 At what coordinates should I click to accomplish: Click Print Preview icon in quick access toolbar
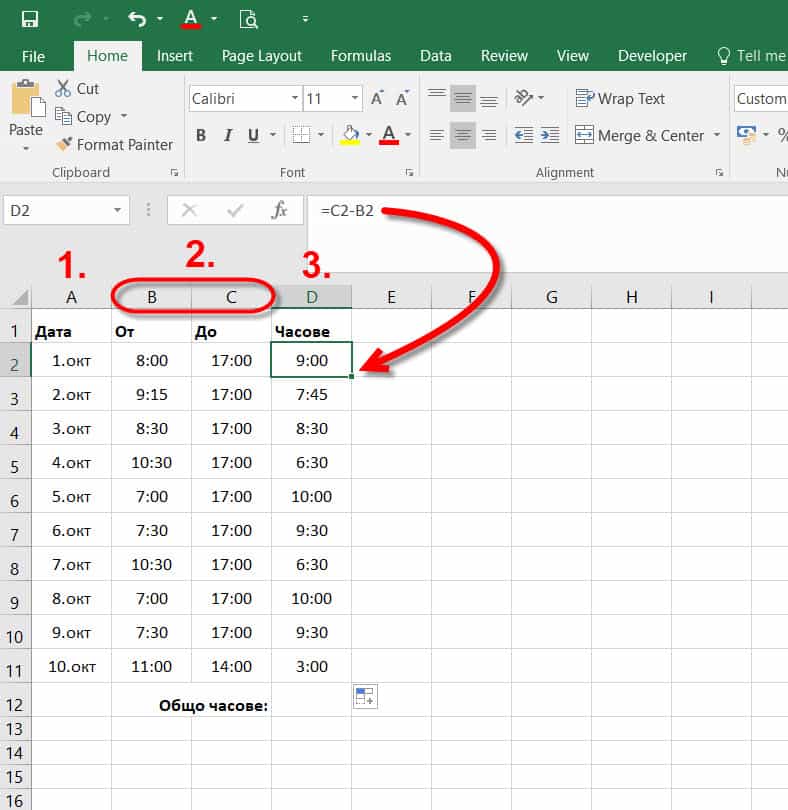[249, 20]
